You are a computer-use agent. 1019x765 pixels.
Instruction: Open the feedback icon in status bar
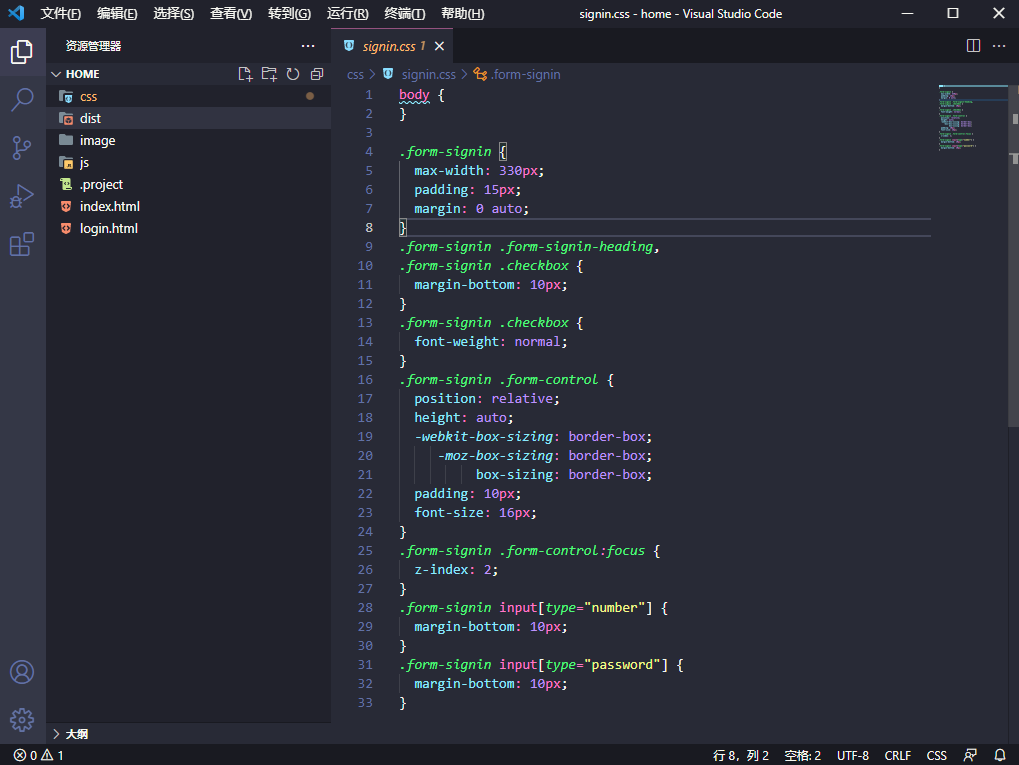click(970, 755)
